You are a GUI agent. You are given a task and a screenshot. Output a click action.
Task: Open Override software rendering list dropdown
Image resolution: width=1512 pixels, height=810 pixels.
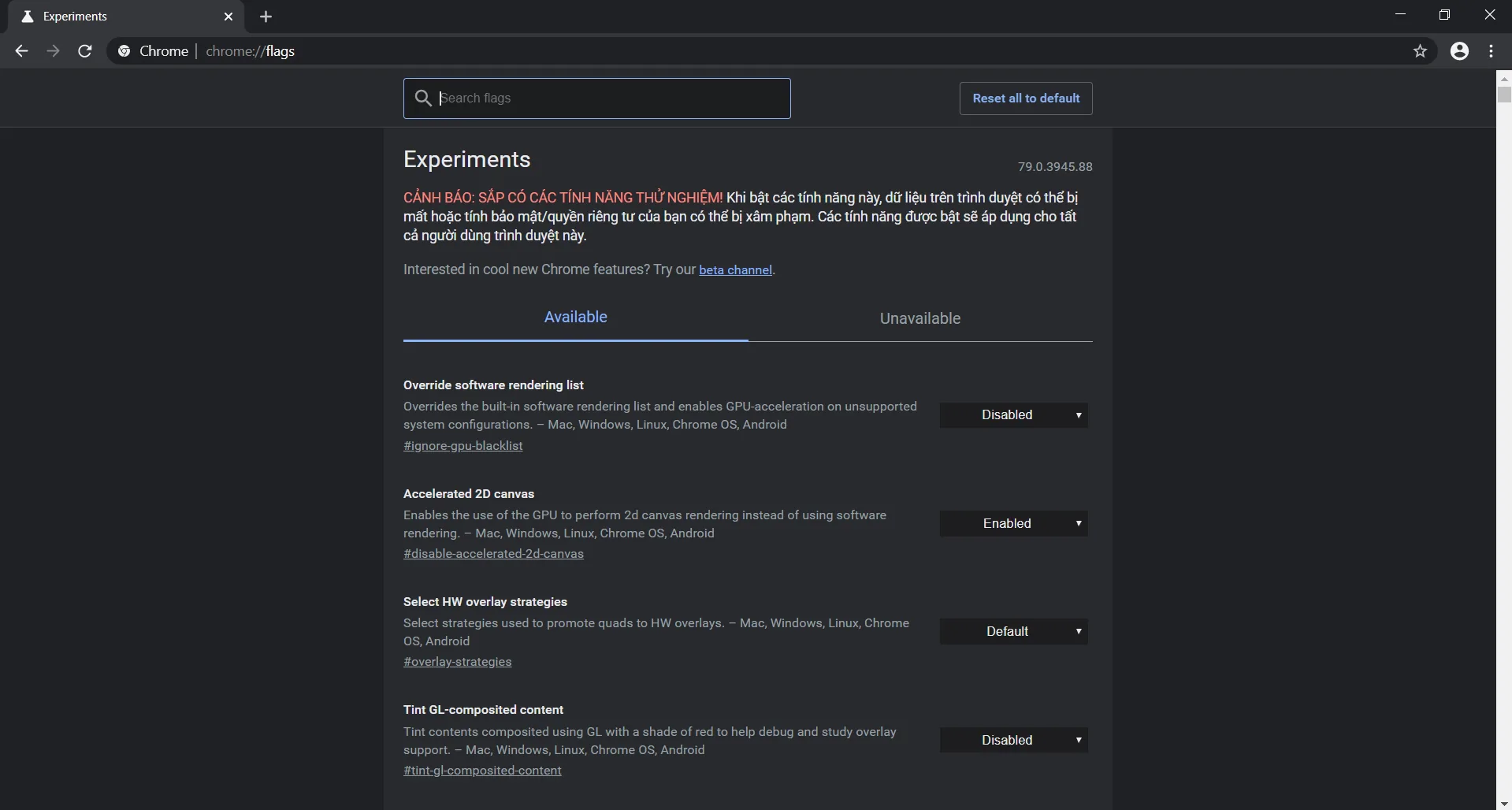[1013, 415]
